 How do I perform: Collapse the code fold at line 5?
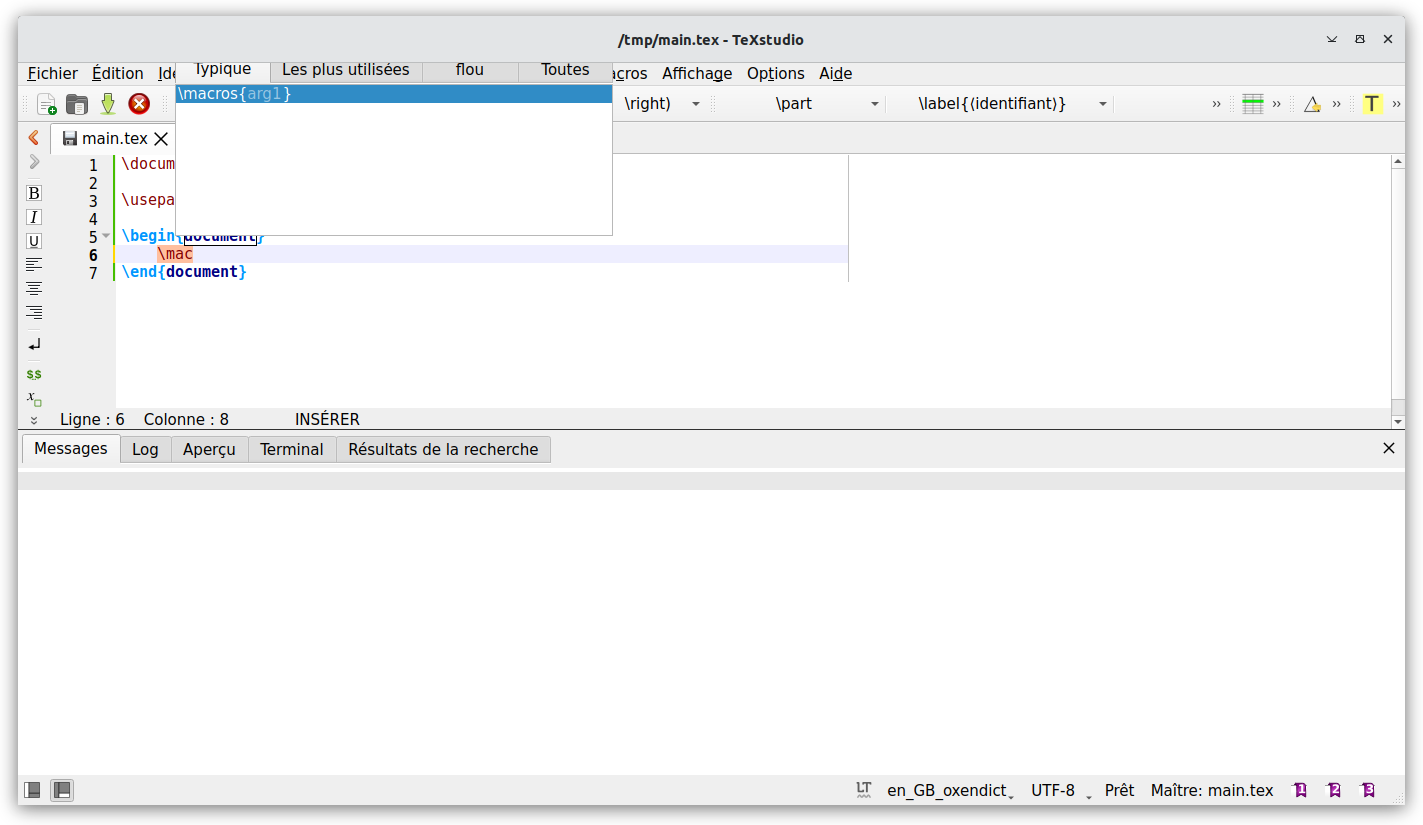[x=105, y=236]
